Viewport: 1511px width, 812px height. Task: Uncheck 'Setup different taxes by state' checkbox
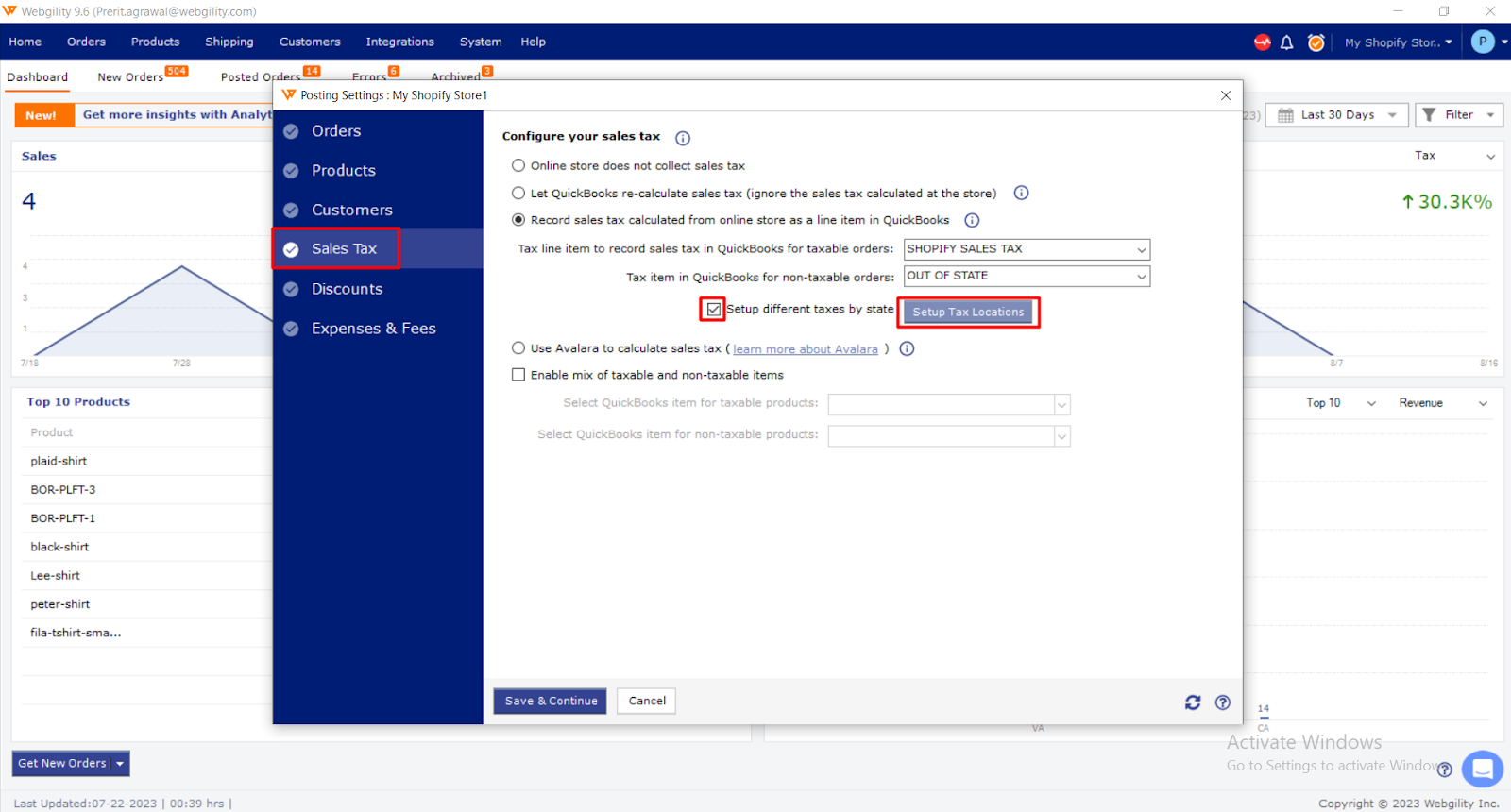(x=714, y=309)
